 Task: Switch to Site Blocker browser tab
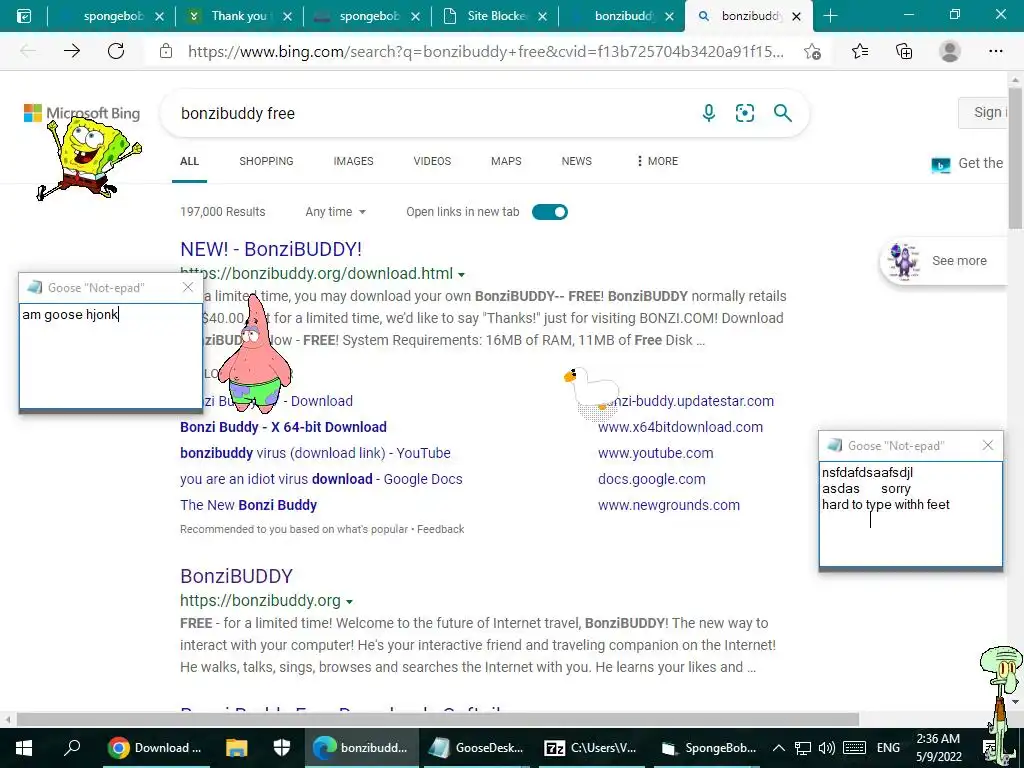pos(495,16)
